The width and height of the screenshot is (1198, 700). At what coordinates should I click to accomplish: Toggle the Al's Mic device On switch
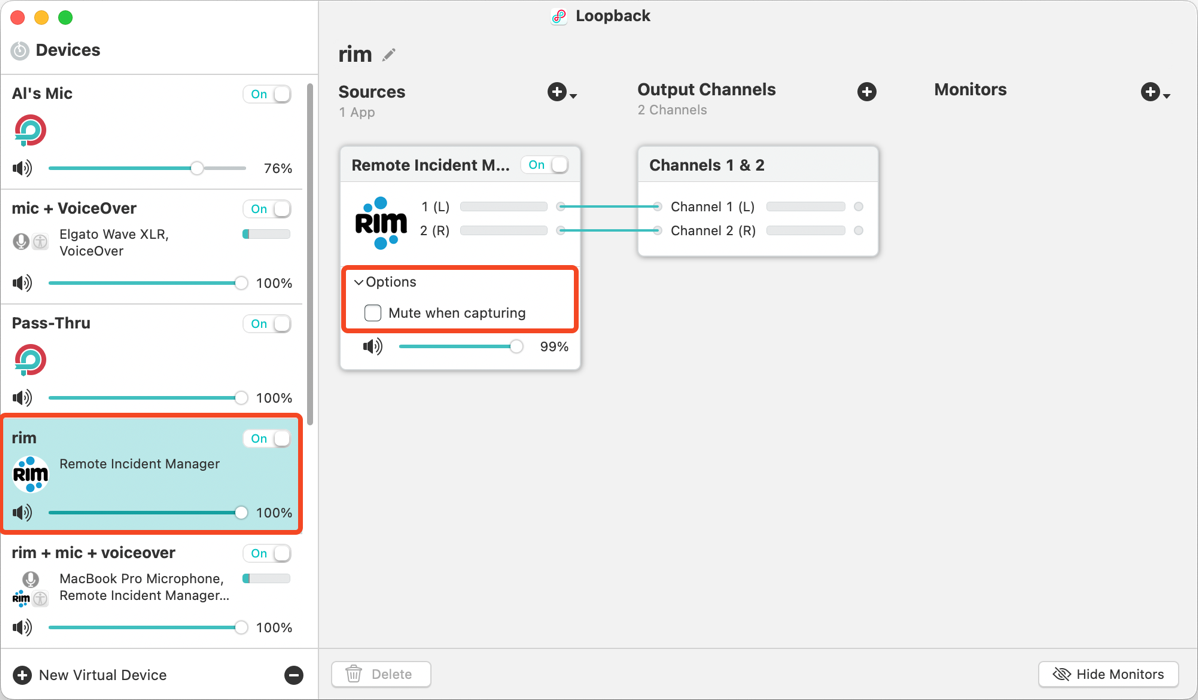[x=267, y=94]
